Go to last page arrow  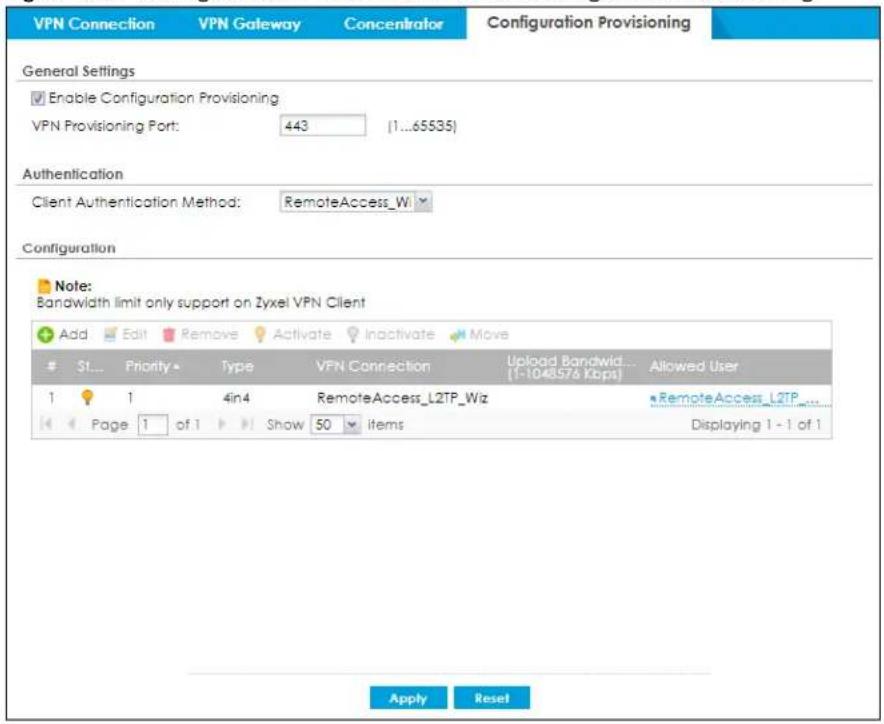[247, 424]
